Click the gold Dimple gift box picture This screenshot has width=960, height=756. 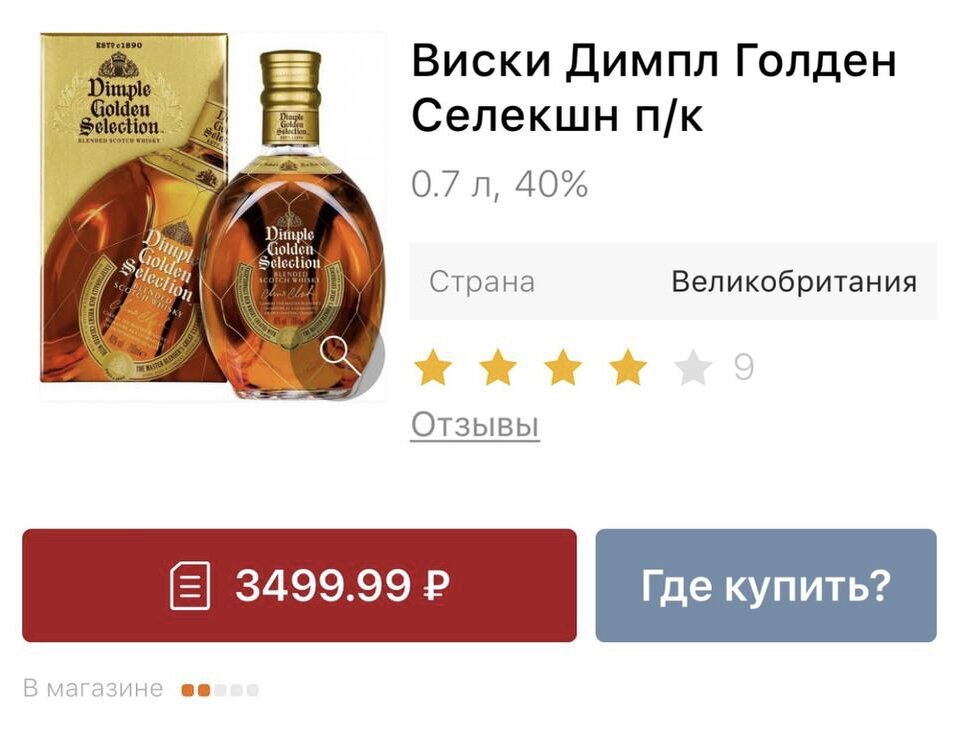pos(132,208)
